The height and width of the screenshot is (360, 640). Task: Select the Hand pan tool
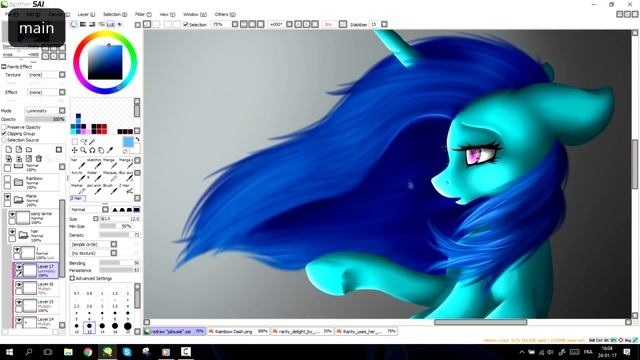(101, 150)
